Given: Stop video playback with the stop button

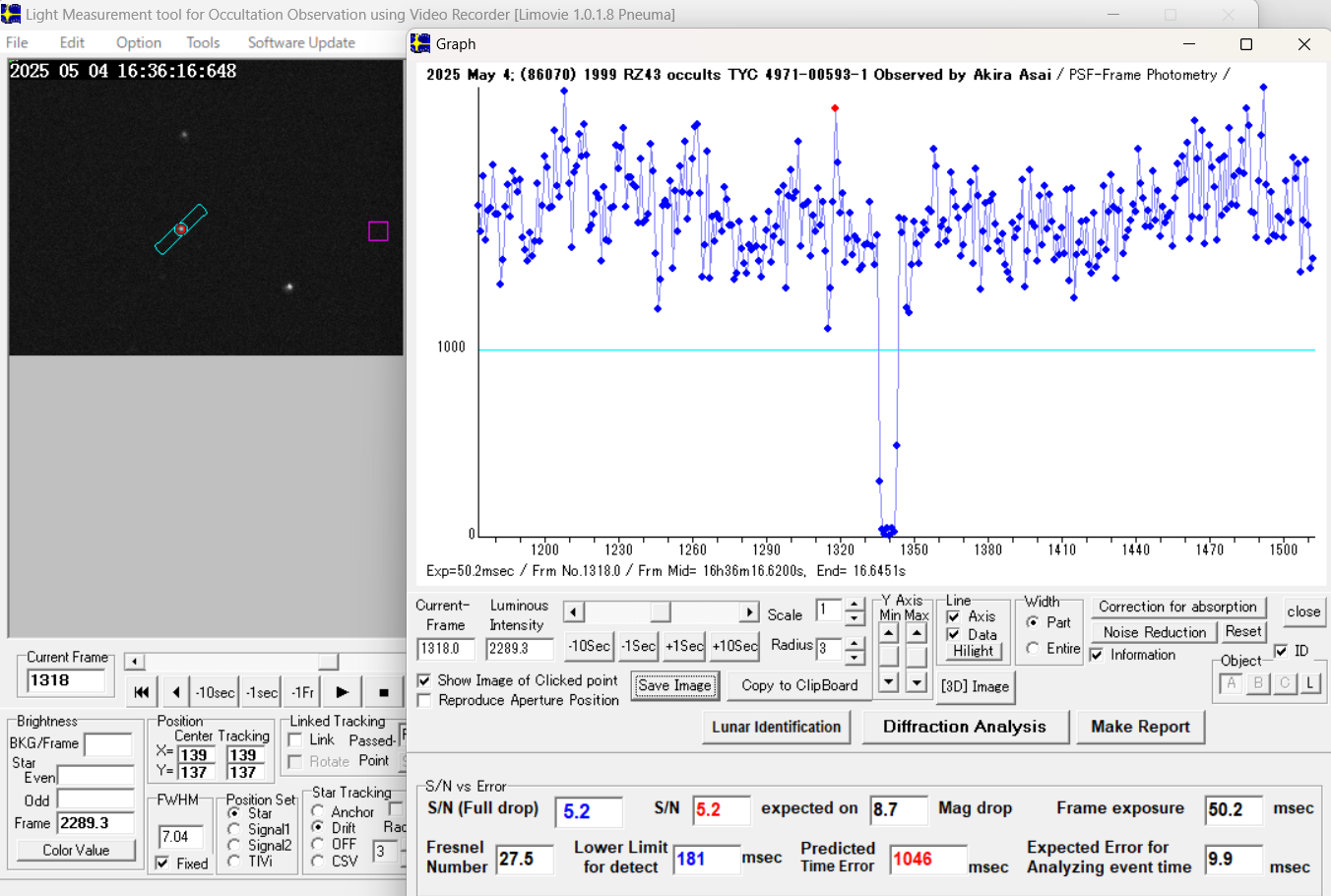Looking at the screenshot, I should (383, 692).
